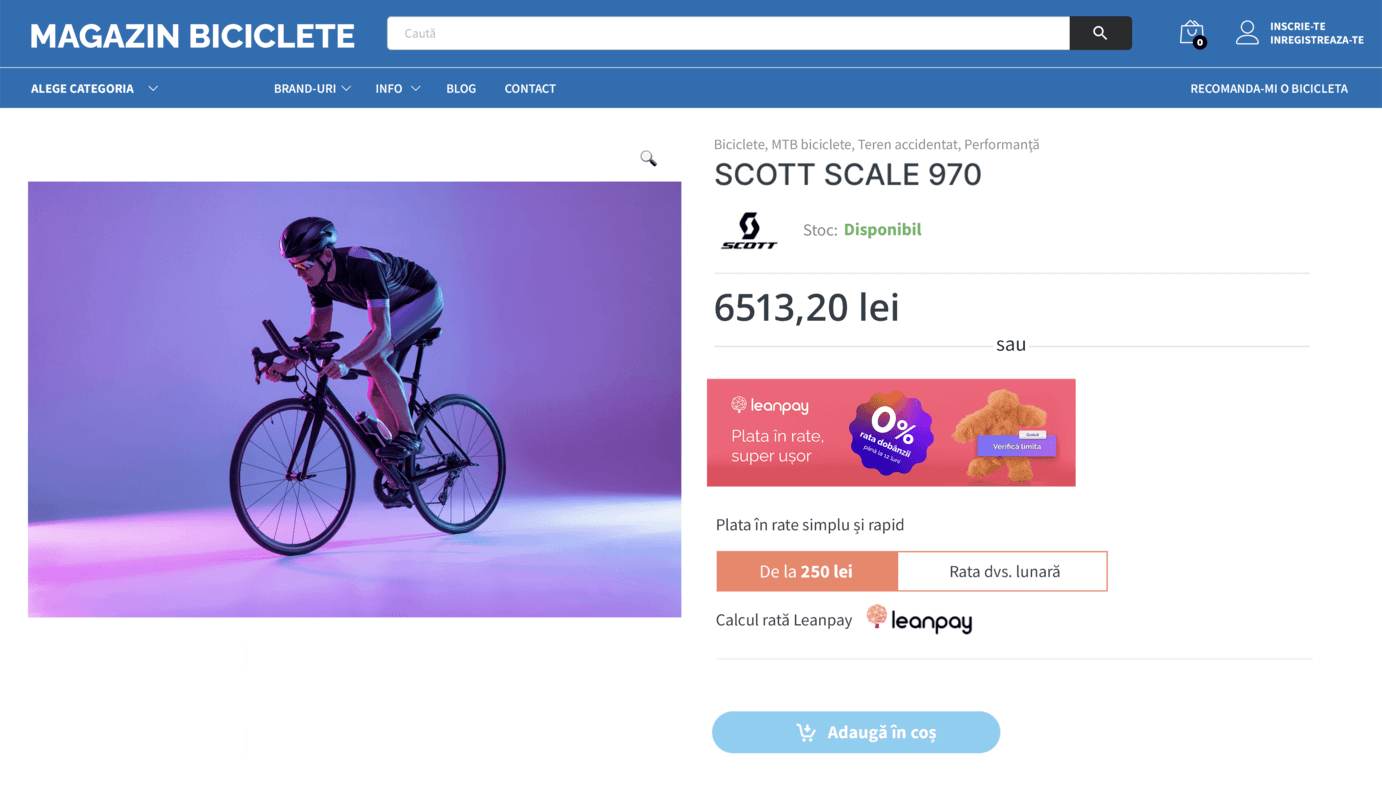Click the 0% rata dobânzii badge
Screen dimensions: 1382x799
[890, 432]
